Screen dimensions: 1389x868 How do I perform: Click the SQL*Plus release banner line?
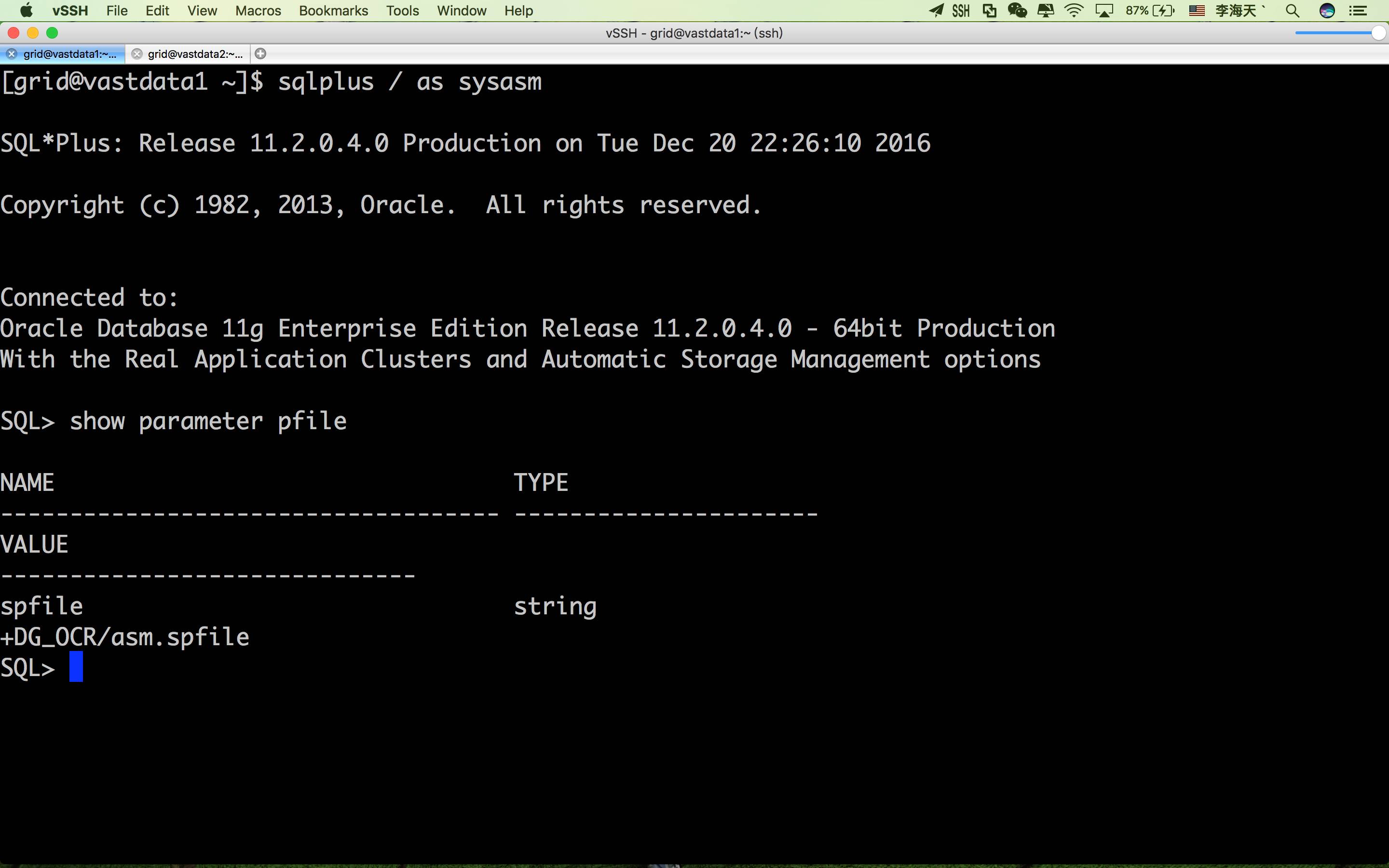465,144
